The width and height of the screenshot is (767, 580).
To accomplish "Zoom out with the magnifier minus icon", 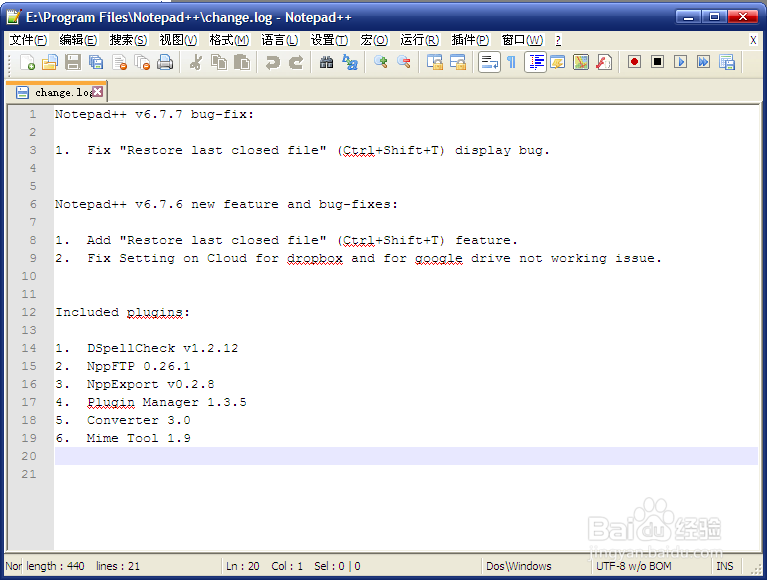I will pos(404,62).
